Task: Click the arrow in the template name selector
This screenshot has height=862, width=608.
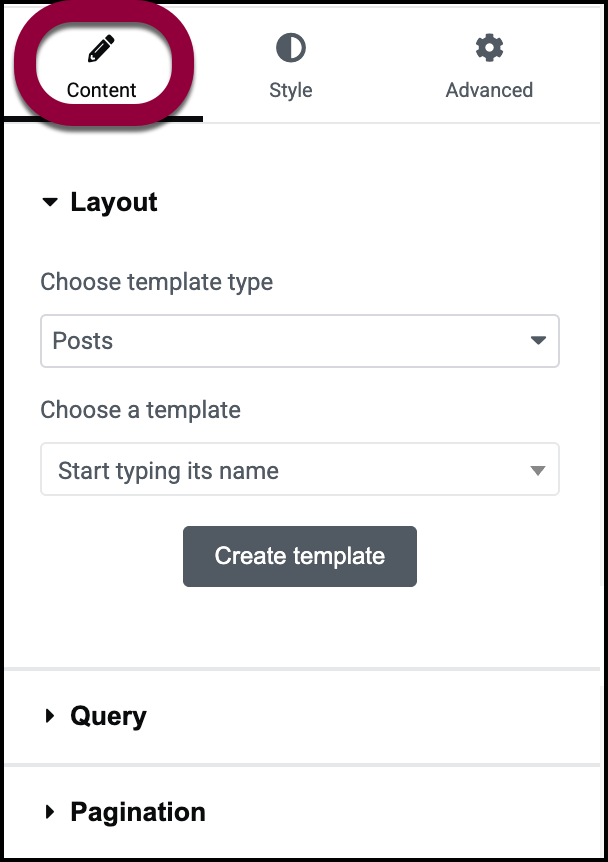Action: pyautogui.click(x=538, y=471)
